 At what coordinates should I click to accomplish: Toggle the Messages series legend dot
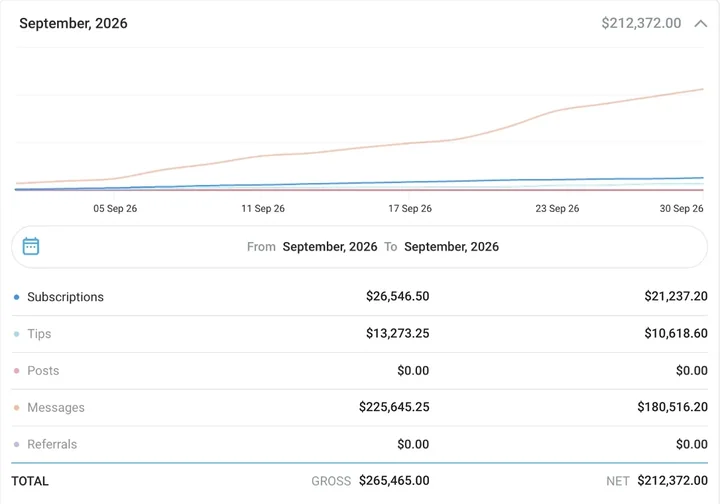pos(17,408)
